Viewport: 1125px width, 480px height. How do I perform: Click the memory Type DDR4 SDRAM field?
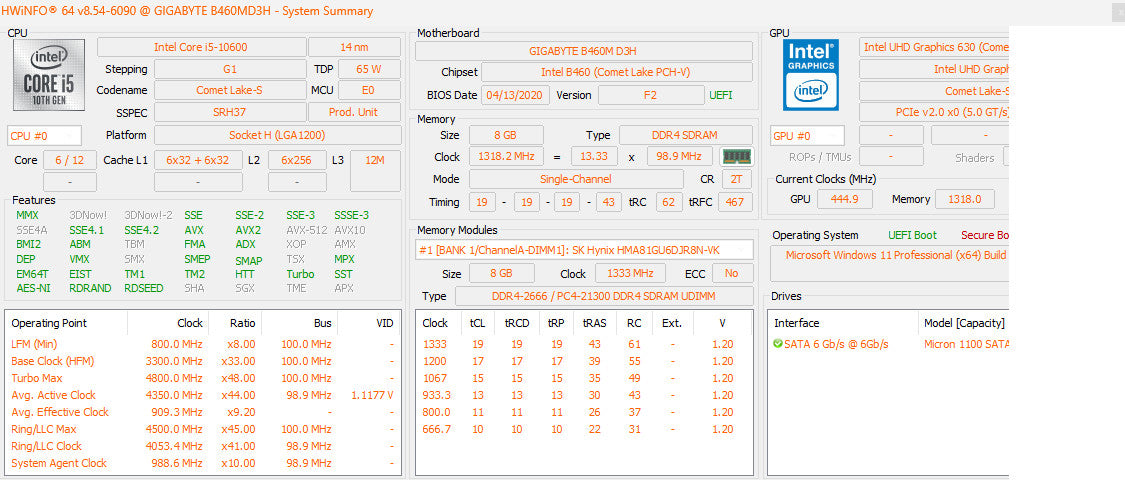click(x=686, y=136)
